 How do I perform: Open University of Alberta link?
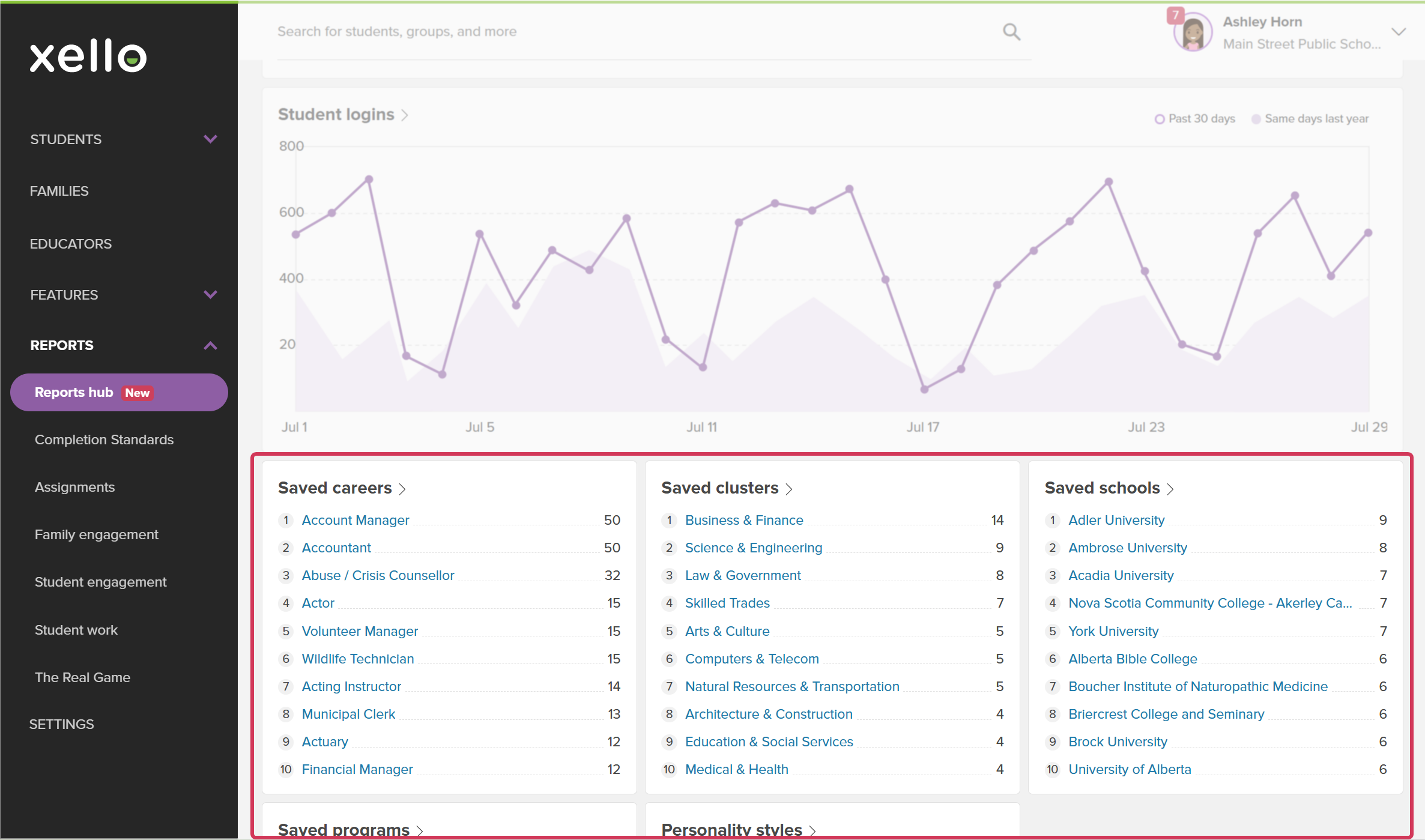1130,769
